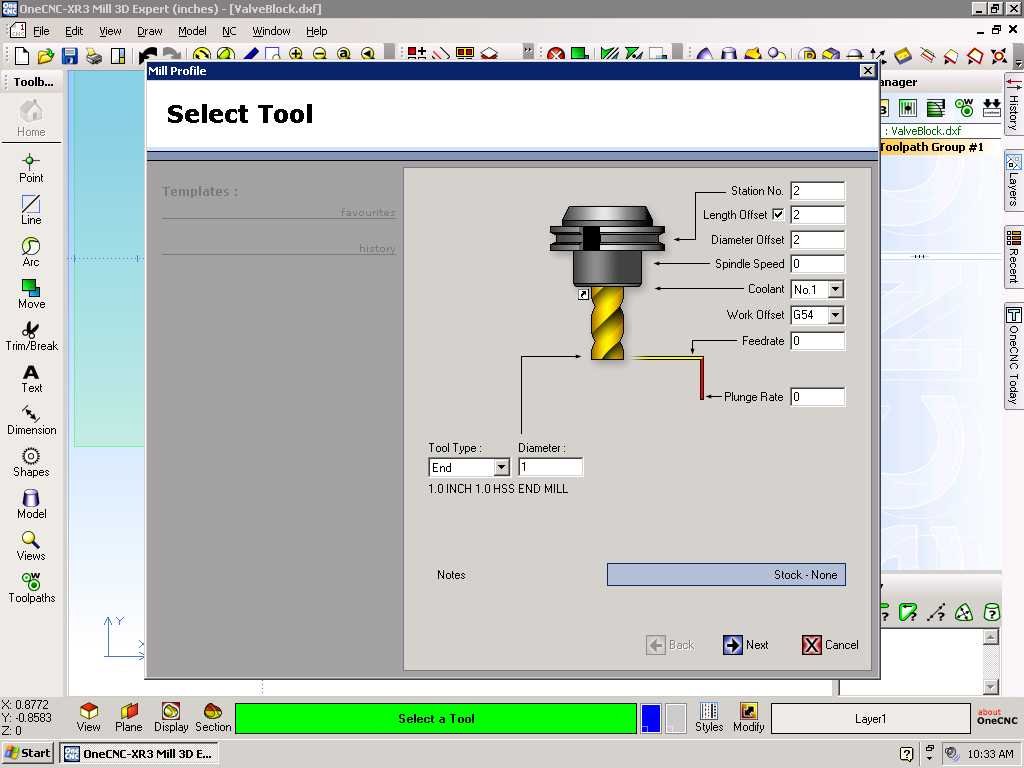Select the Trim/Break scissors tool
This screenshot has height=768, width=1024.
tap(31, 336)
